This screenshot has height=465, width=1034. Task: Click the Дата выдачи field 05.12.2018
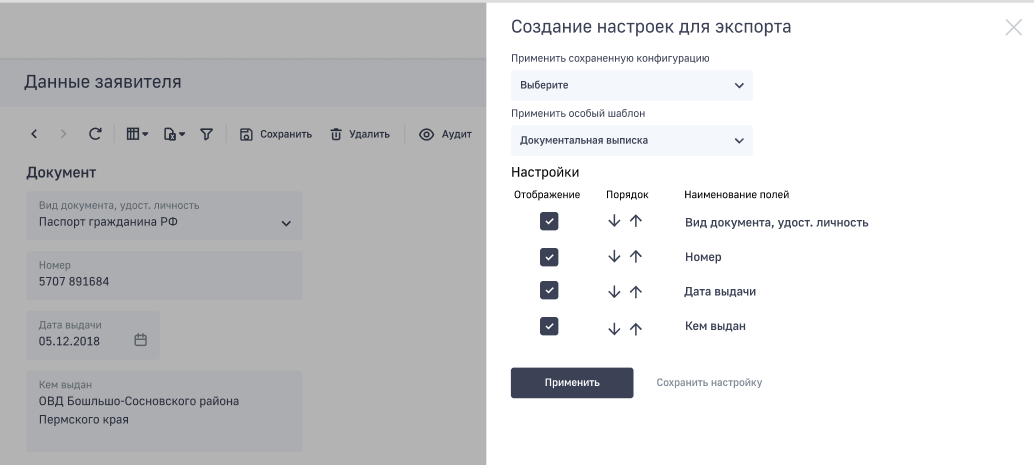pos(93,335)
